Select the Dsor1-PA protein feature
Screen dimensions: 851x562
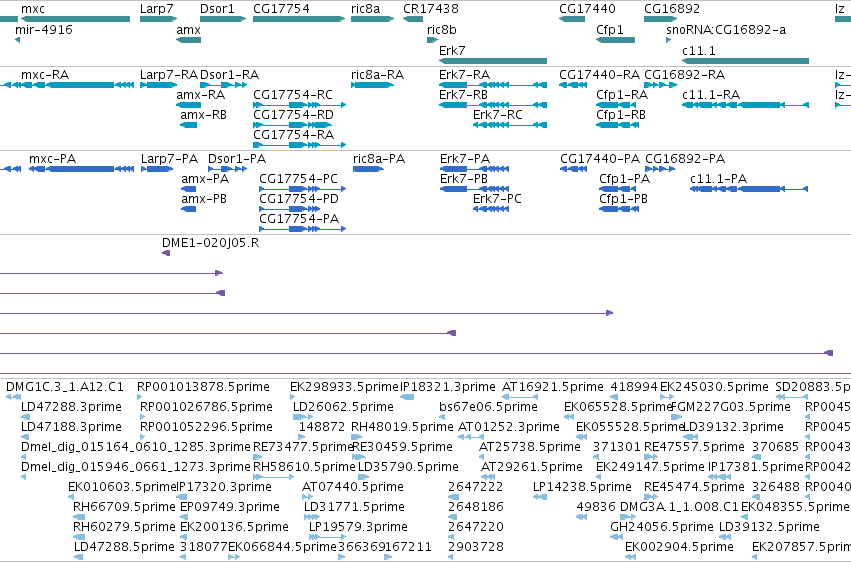[x=227, y=169]
